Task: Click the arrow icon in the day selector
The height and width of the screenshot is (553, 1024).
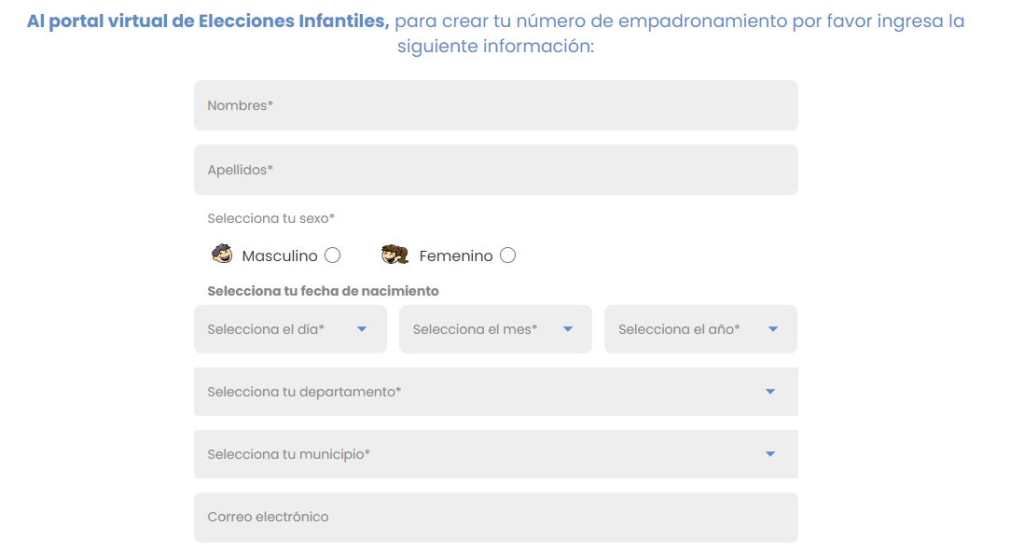Action: point(362,329)
